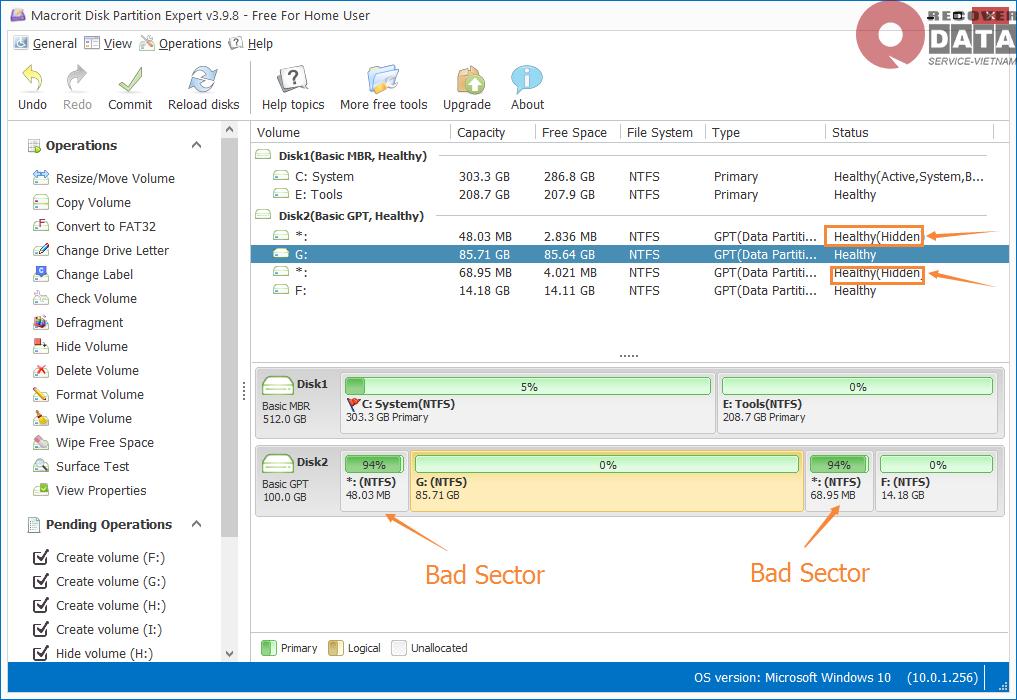Select the G: volume row
This screenshot has width=1017, height=700.
(x=629, y=254)
